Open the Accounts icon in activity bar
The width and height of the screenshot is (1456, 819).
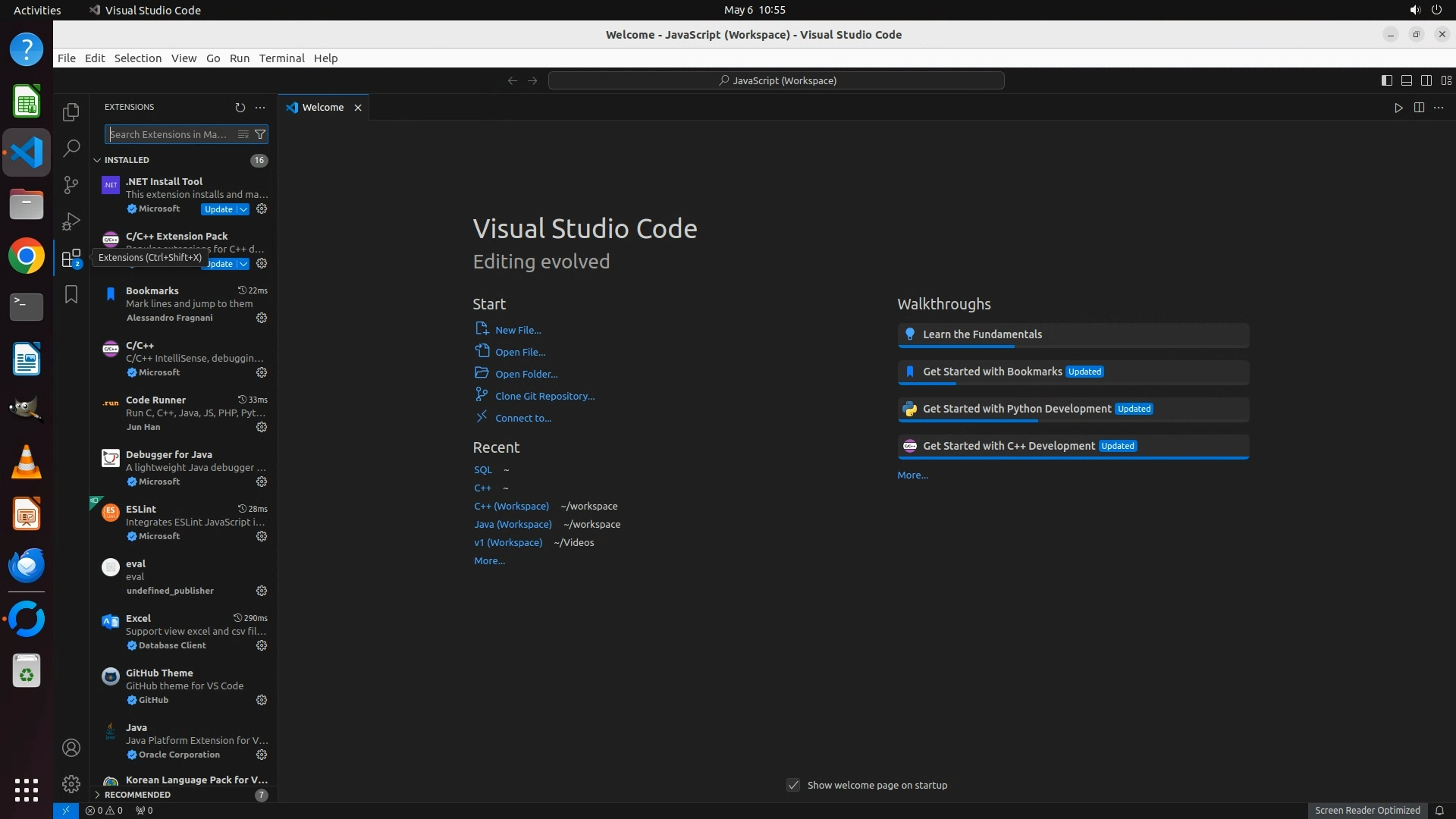pyautogui.click(x=71, y=748)
